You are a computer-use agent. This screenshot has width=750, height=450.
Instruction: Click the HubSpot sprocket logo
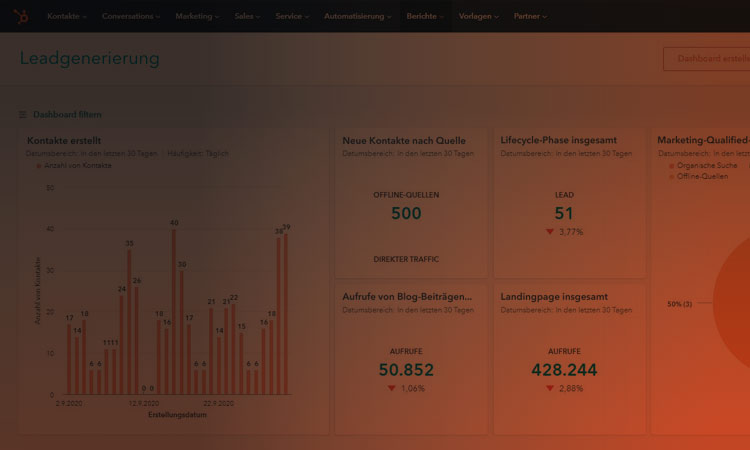[x=21, y=16]
